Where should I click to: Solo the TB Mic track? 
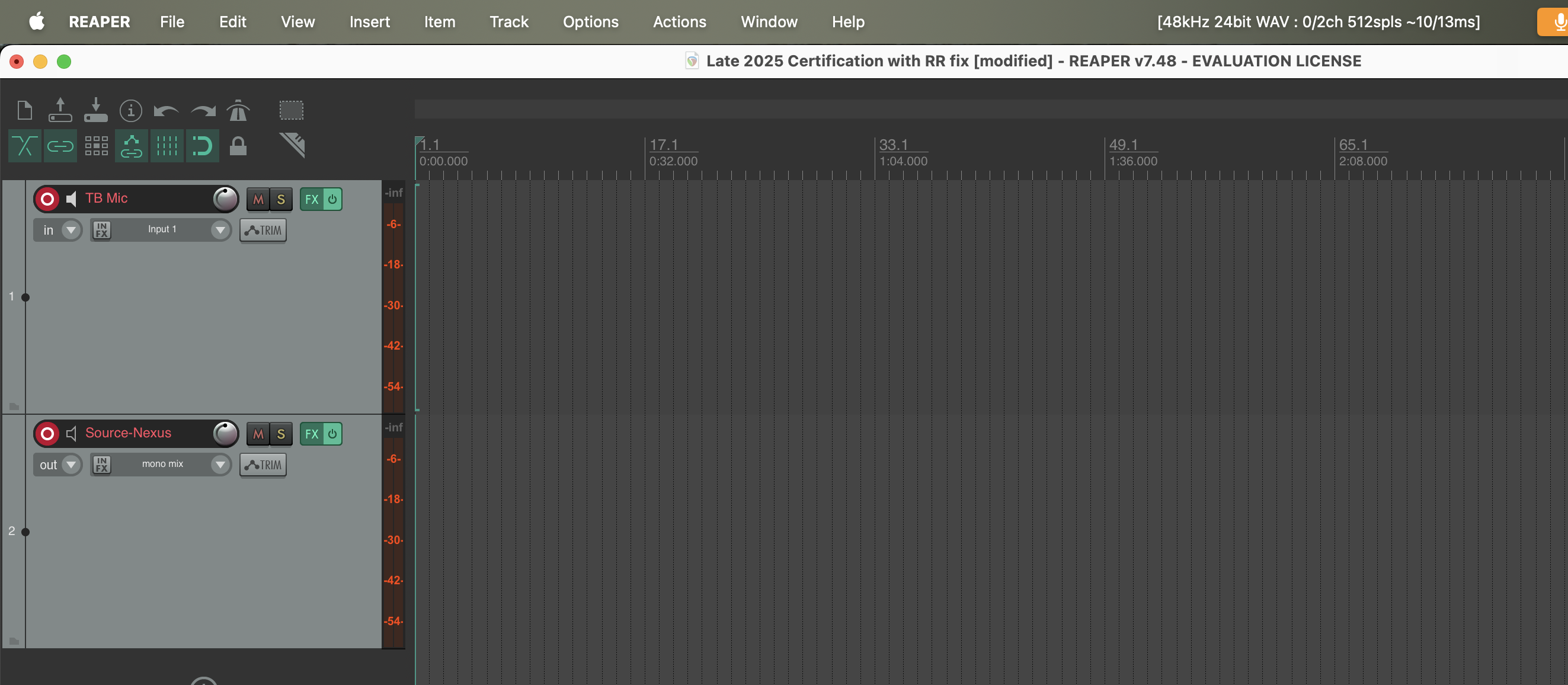[x=281, y=199]
